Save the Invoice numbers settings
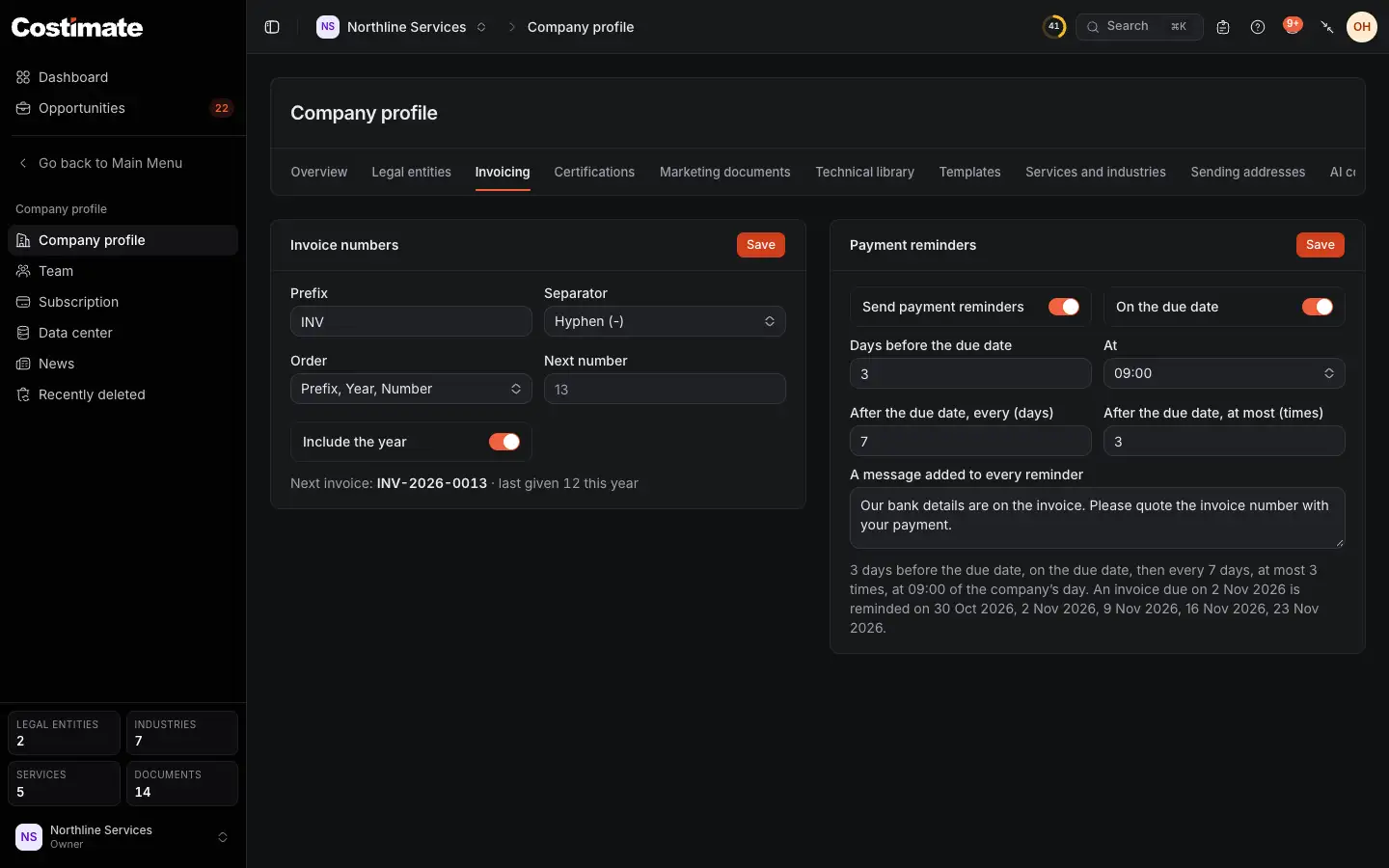Viewport: 1389px width, 868px height. 761,245
